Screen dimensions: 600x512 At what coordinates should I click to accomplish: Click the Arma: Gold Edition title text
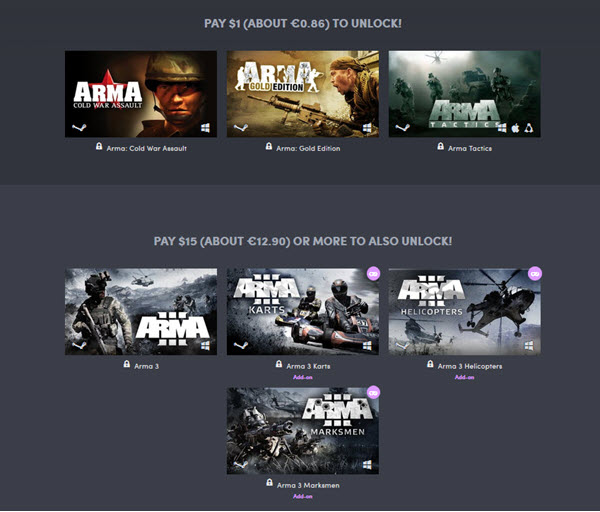click(308, 148)
